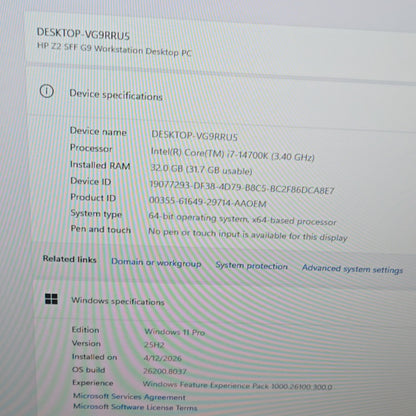Click the No pen or touch input value
The width and height of the screenshot is (416, 416).
(x=248, y=234)
